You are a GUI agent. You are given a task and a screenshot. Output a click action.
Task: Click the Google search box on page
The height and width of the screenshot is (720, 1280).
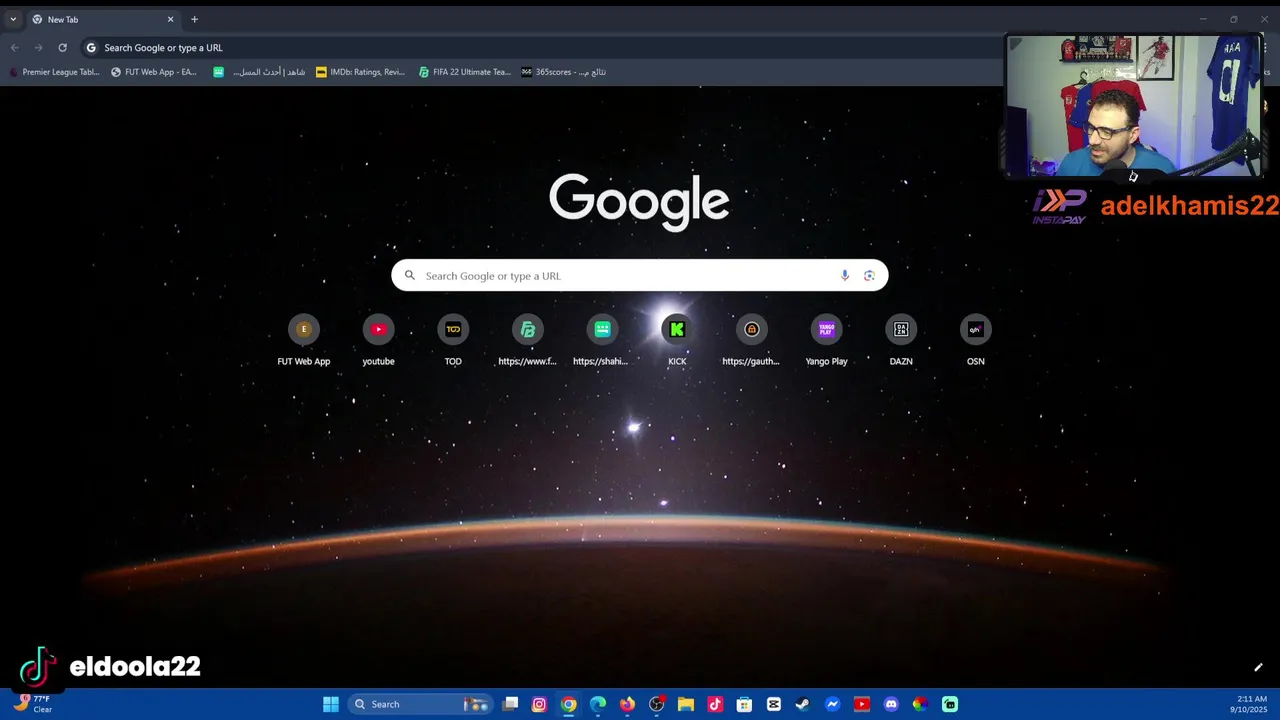click(x=639, y=276)
